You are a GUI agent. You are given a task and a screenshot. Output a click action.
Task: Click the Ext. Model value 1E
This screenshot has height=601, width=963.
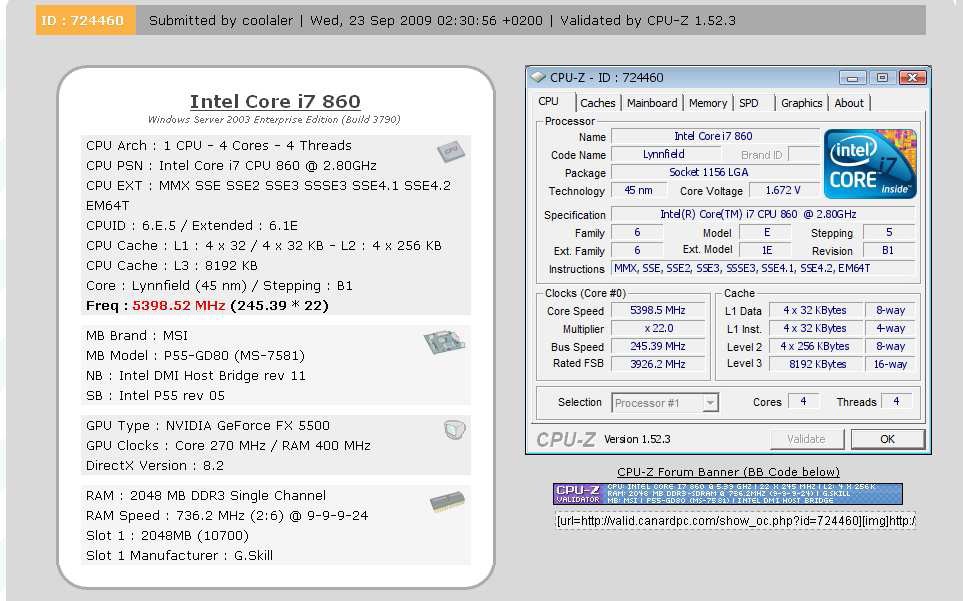(766, 250)
